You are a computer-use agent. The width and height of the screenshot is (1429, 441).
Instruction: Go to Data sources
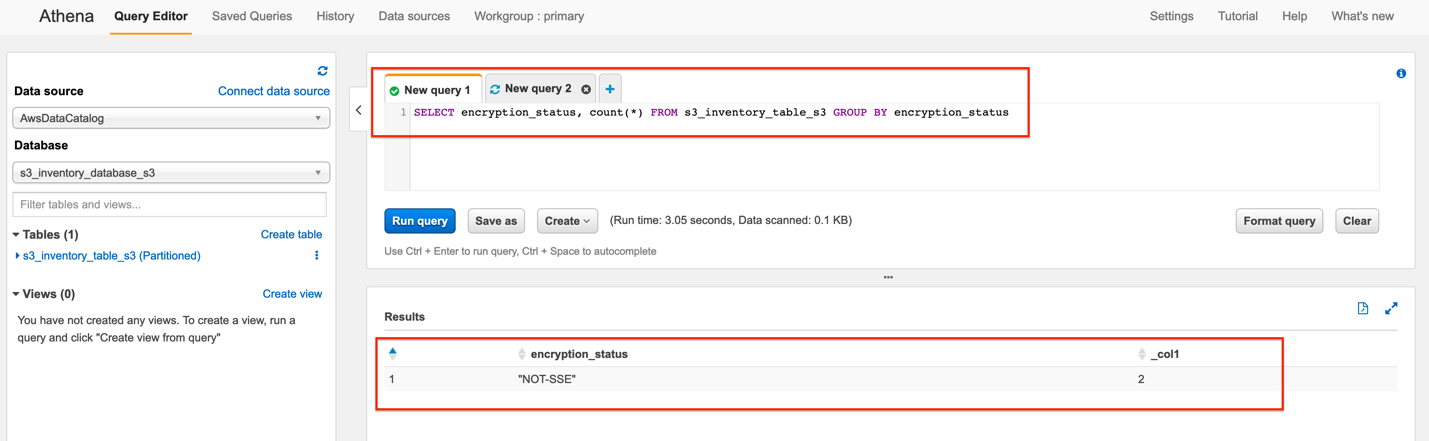pos(414,16)
